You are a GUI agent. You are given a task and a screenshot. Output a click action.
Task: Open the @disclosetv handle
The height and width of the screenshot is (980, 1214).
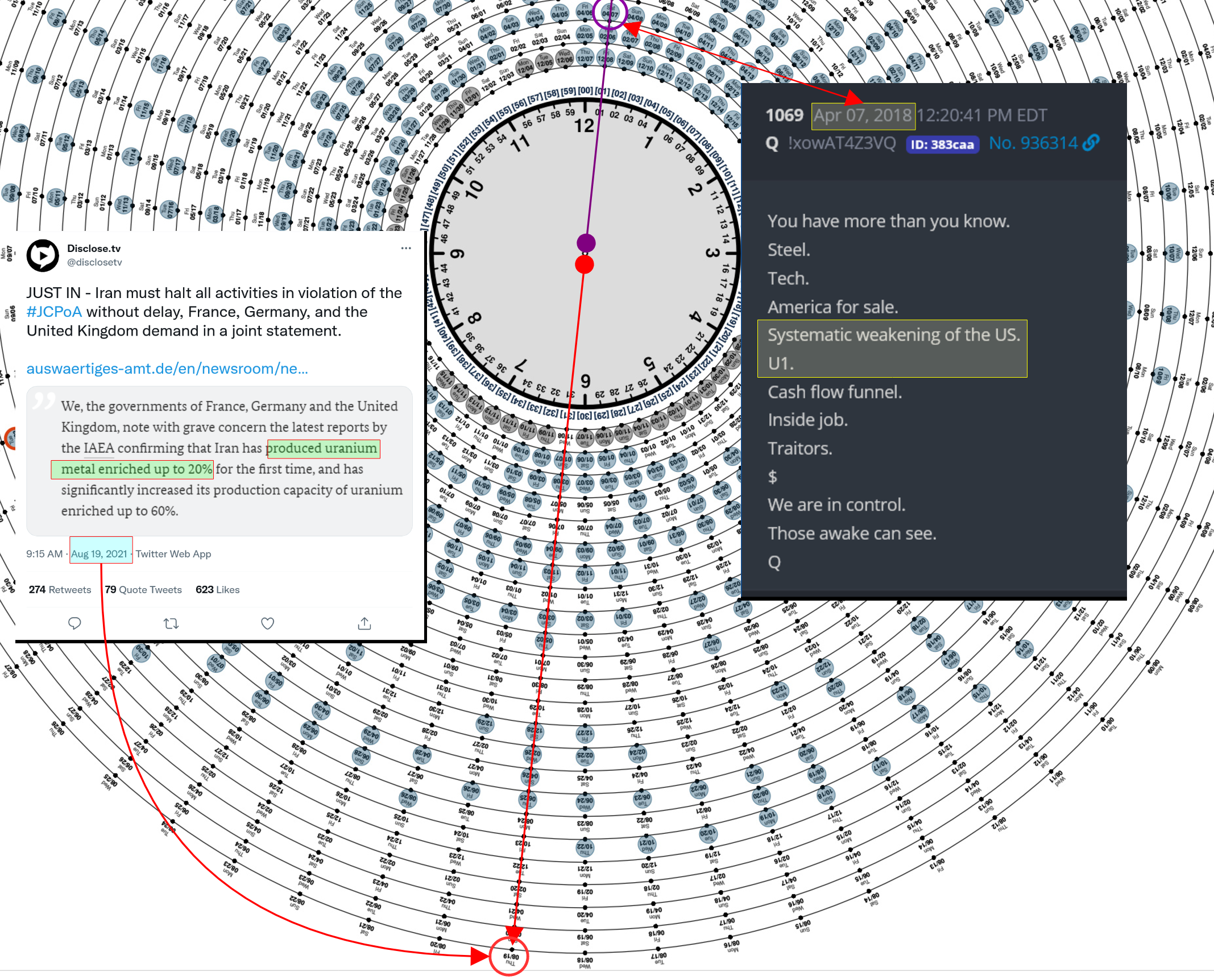point(94,262)
